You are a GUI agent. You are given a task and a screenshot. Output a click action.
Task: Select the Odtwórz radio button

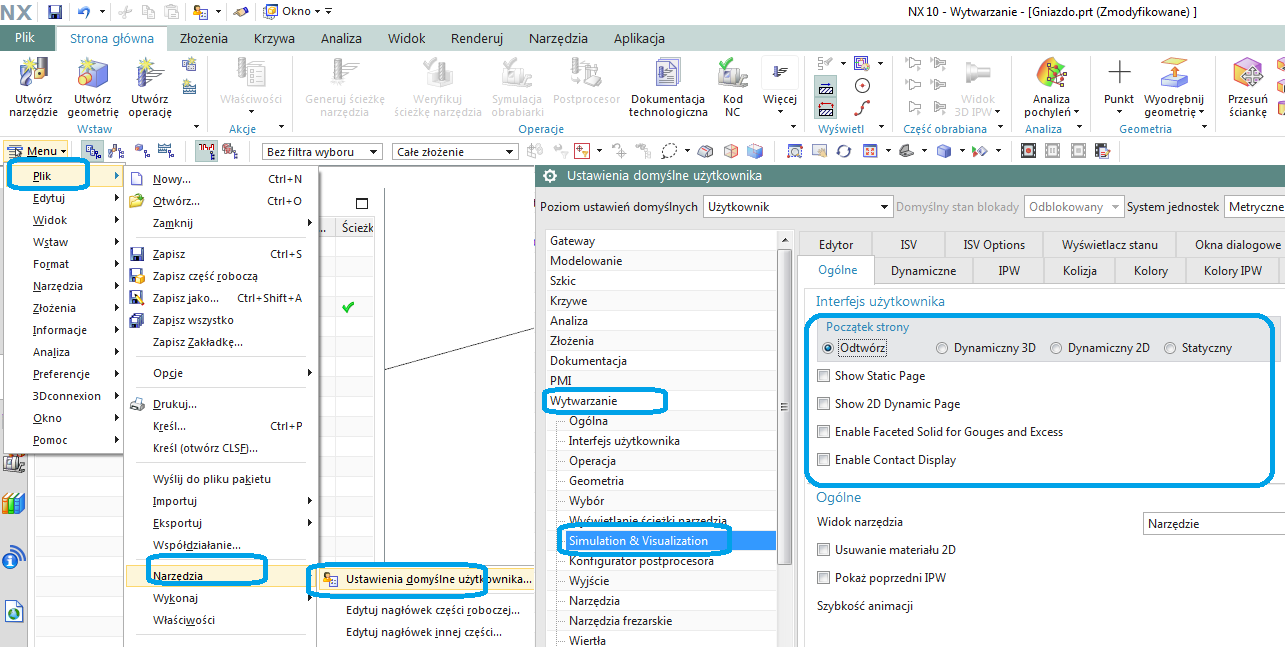point(828,348)
